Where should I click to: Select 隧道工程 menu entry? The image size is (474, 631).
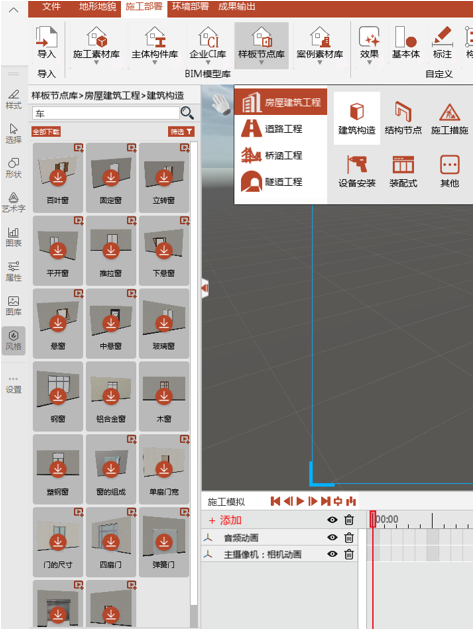[x=281, y=182]
